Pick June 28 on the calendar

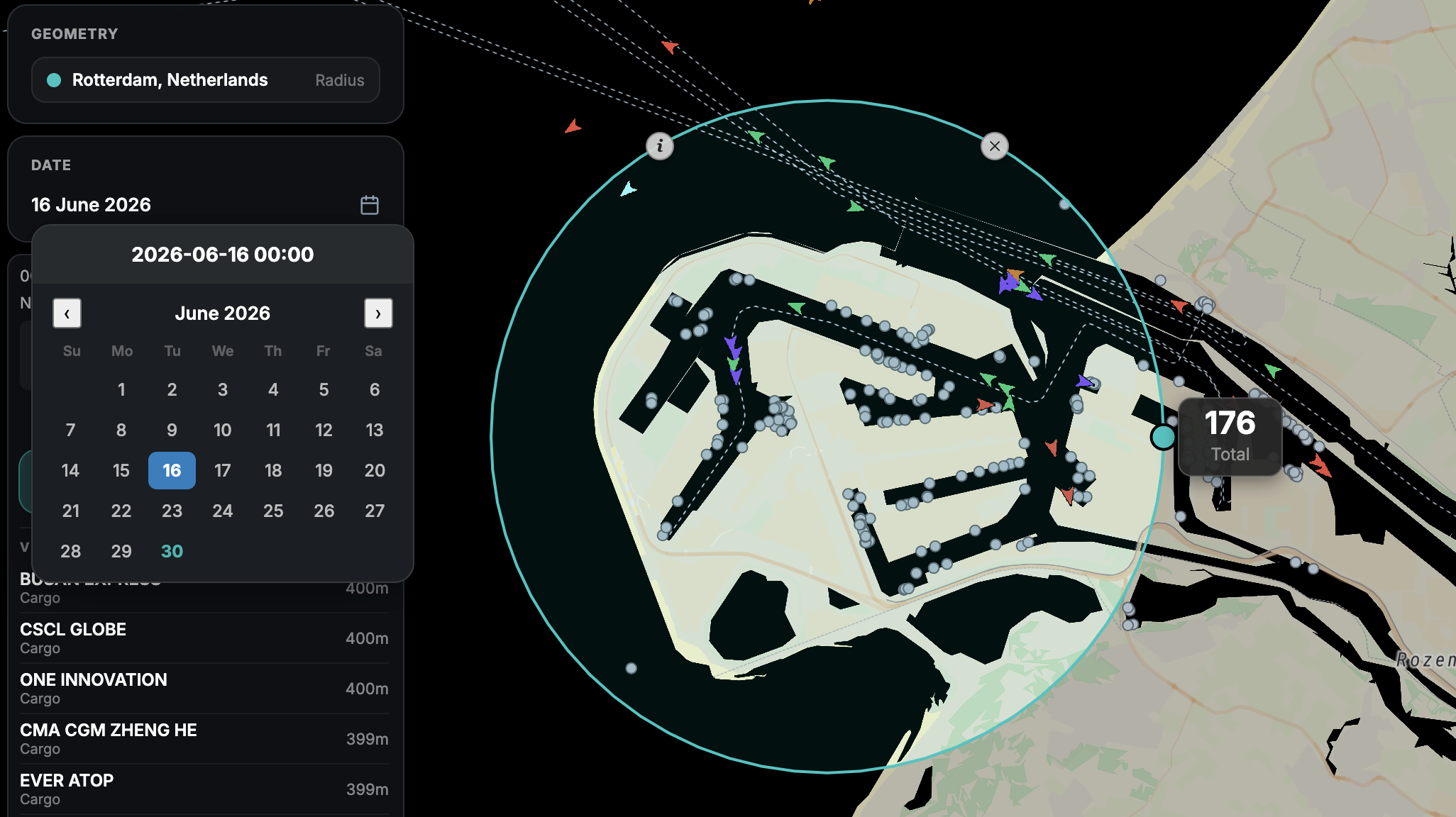(70, 551)
